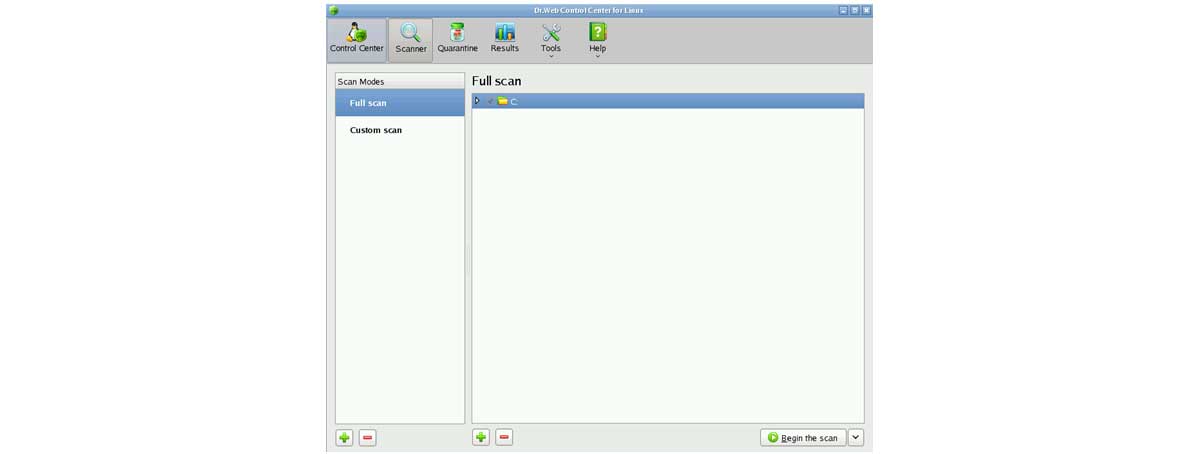Open the Control Center section
Viewport: 1200px width, 454px height.
click(357, 40)
